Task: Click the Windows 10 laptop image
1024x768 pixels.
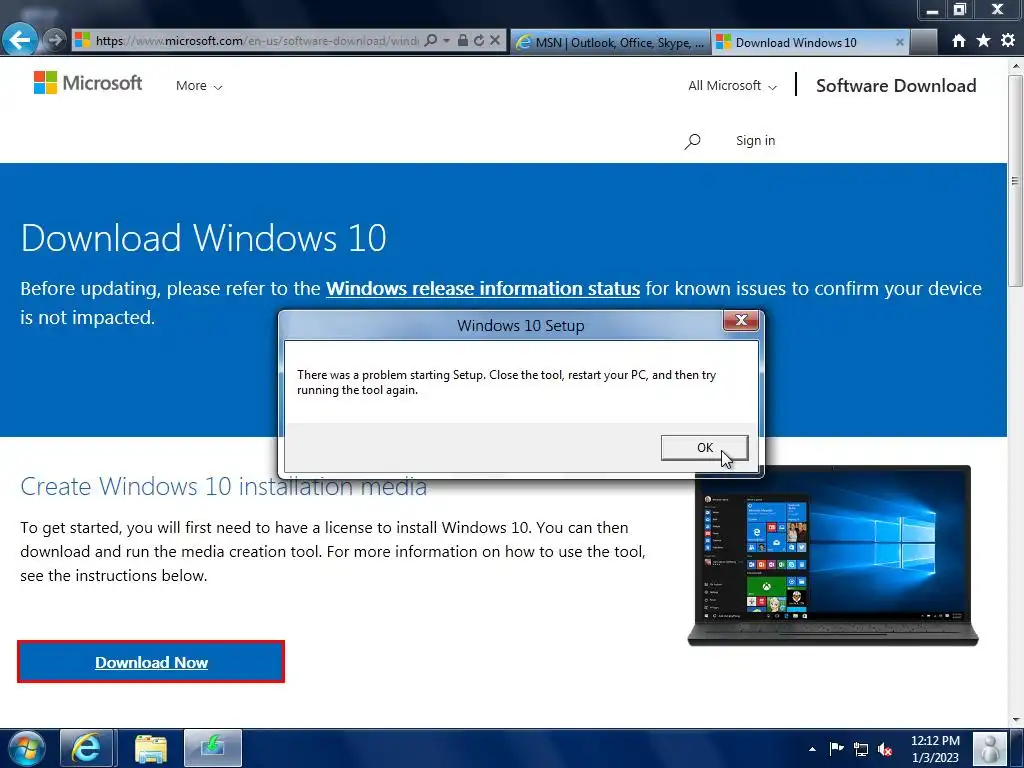Action: tap(833, 556)
